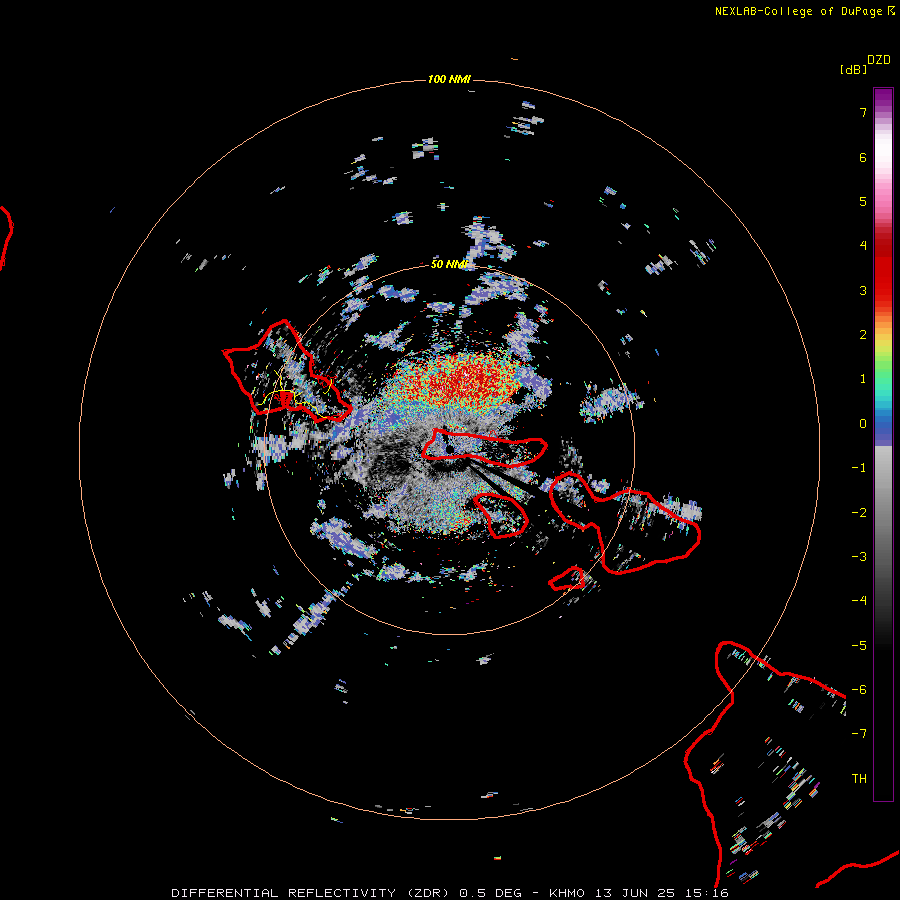Screen dimensions: 900x900
Task: Click the -4 value on the color scale
Action: 859,601
